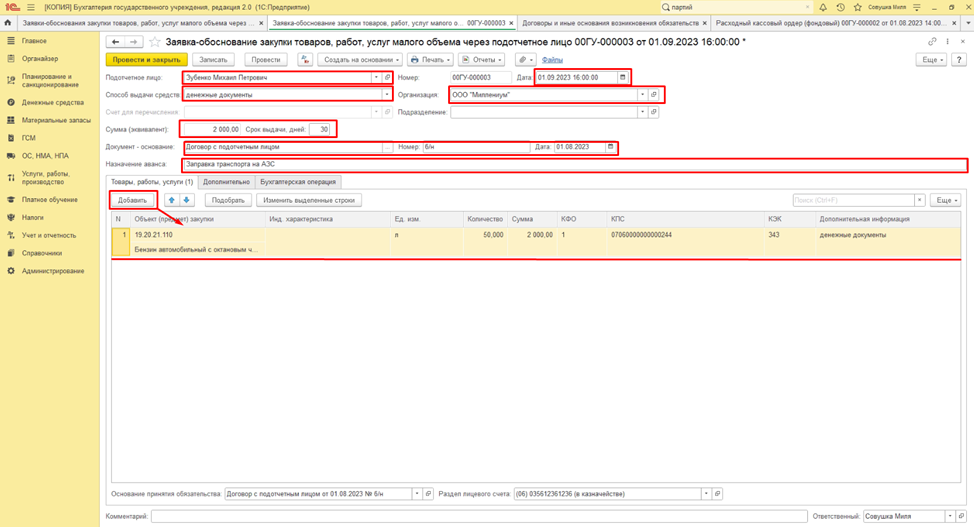Click Провести button
Screen dimensions: 974x527
click(266, 60)
